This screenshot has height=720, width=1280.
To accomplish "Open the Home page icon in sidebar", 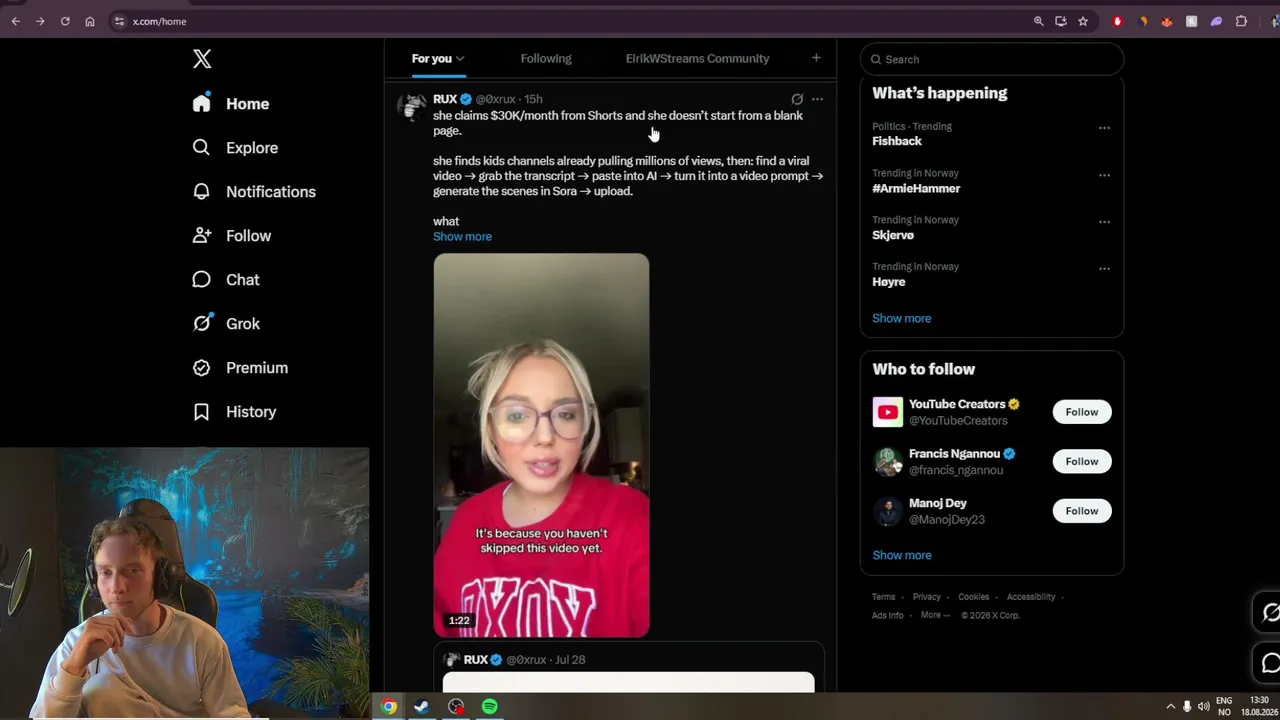I will [202, 103].
